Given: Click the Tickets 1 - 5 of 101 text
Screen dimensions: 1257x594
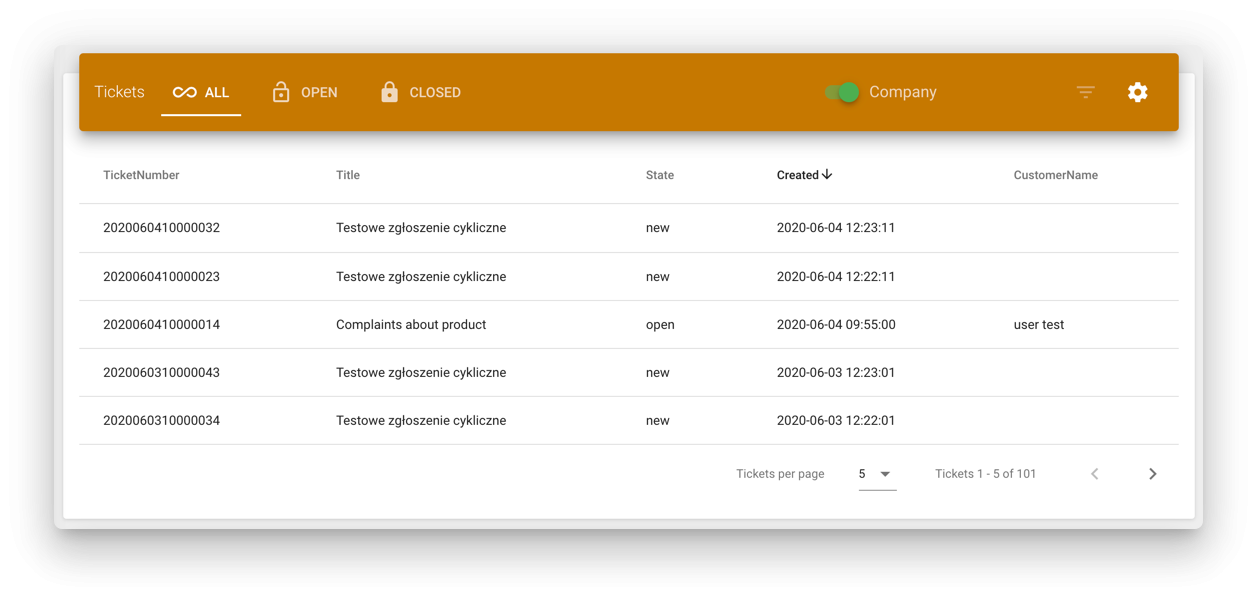Looking at the screenshot, I should coord(985,474).
